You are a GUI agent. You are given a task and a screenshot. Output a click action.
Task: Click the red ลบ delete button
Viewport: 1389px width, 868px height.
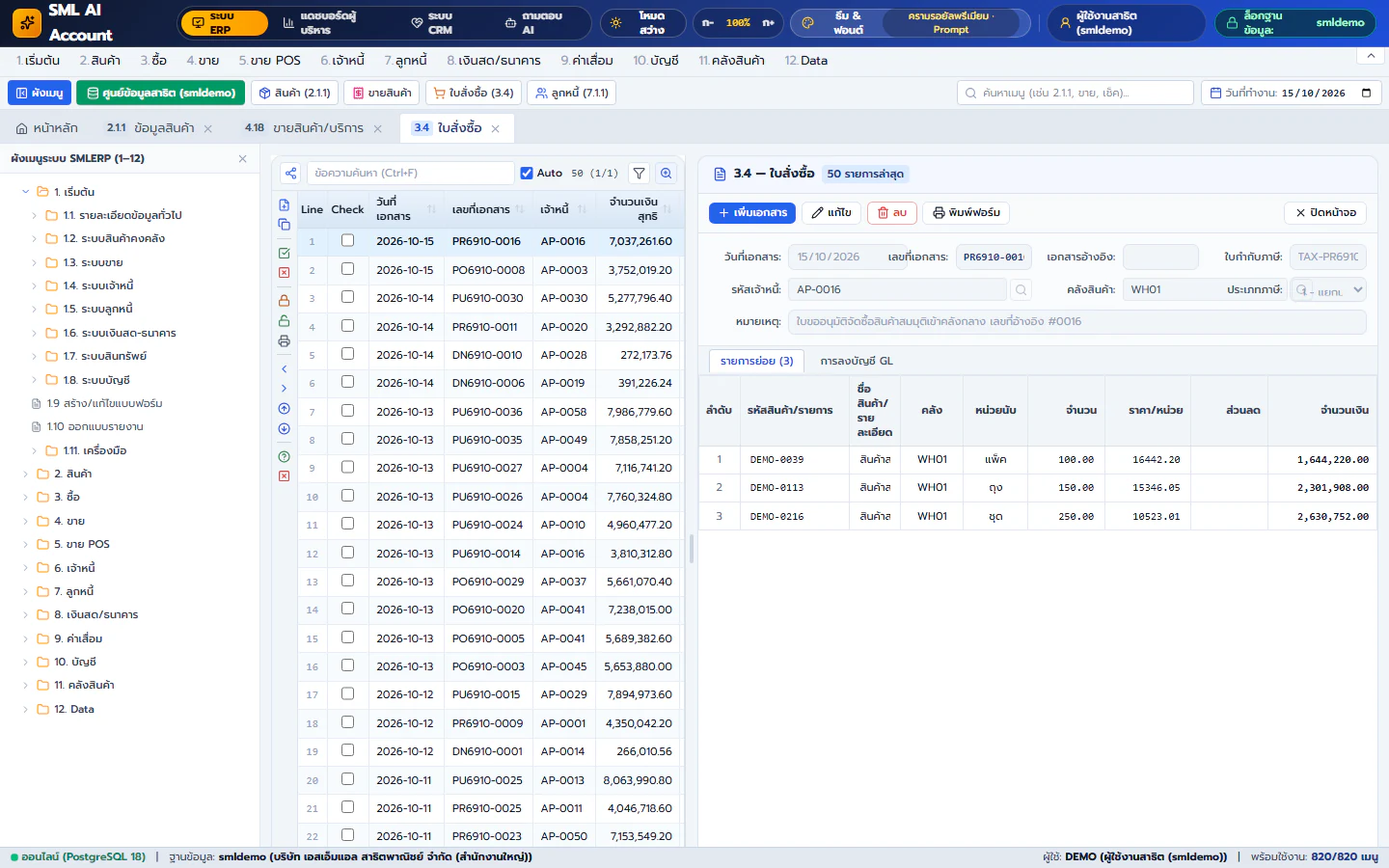[x=891, y=212]
